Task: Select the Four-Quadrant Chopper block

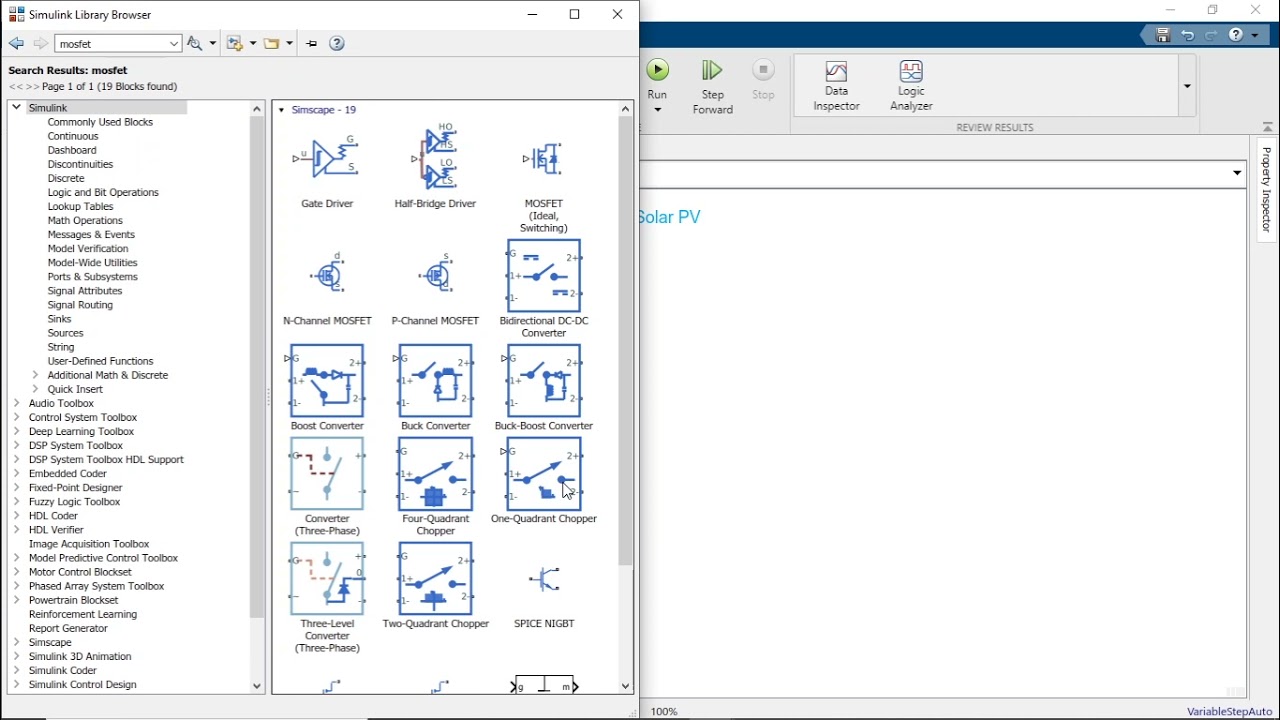Action: 435,474
